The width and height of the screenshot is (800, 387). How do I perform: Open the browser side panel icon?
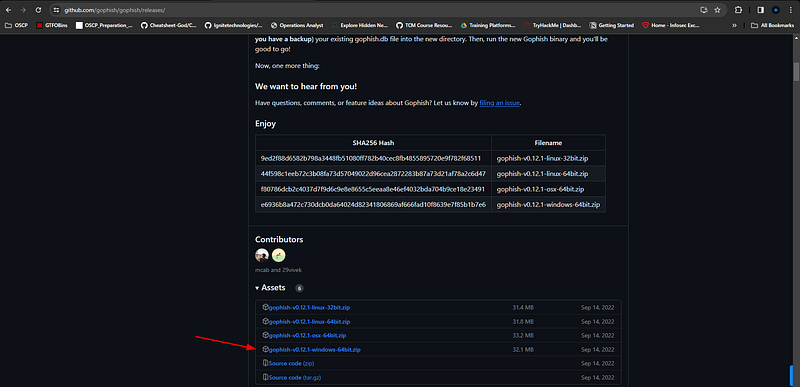pos(760,10)
